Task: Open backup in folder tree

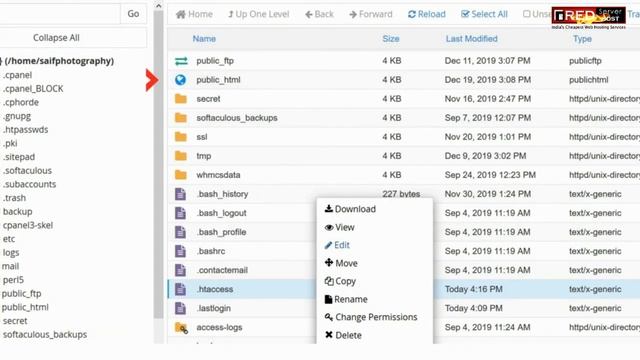Action: click(18, 212)
